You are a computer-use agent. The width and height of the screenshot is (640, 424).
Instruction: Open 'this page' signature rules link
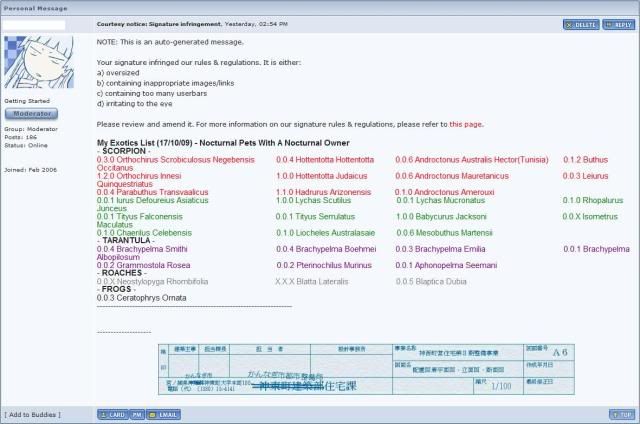tap(466, 124)
